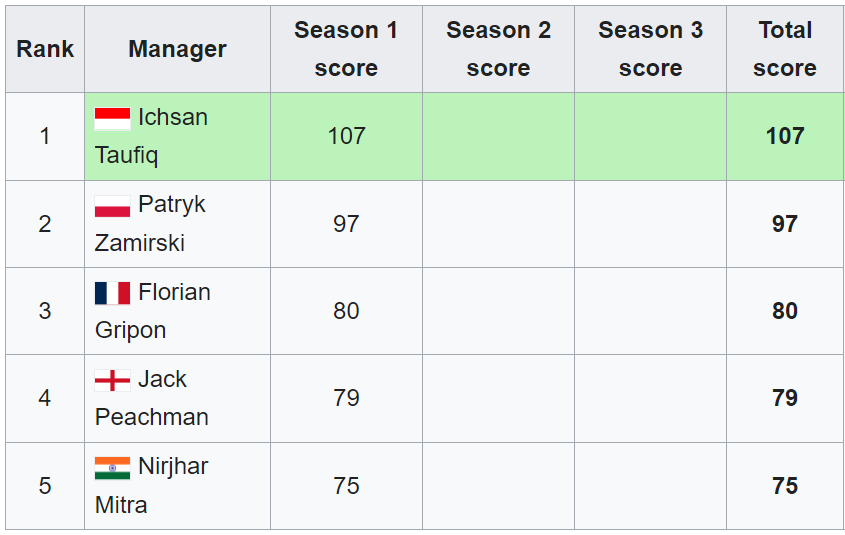The width and height of the screenshot is (845, 535).
Task: Click the England flag icon
Action: (x=112, y=380)
